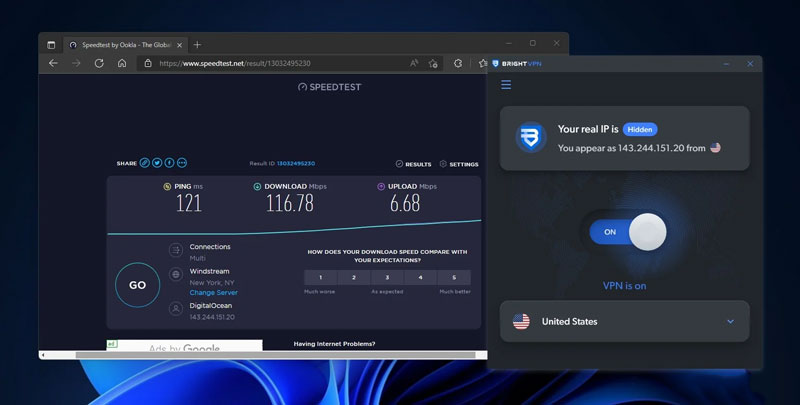Open the Change Server link
The image size is (800, 405).
click(213, 292)
